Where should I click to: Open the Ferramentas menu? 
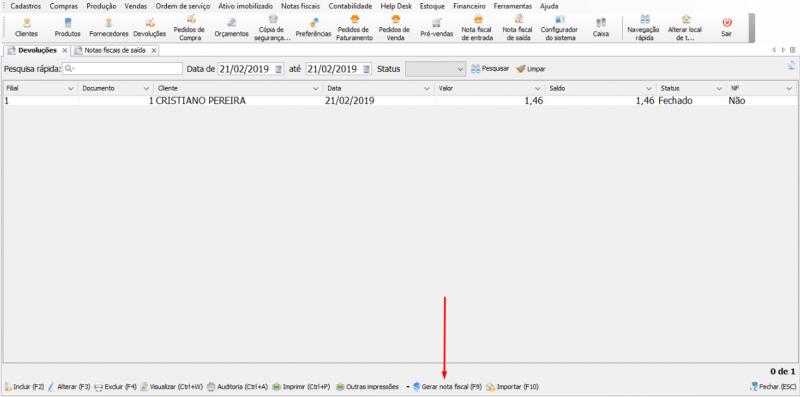[x=513, y=7]
